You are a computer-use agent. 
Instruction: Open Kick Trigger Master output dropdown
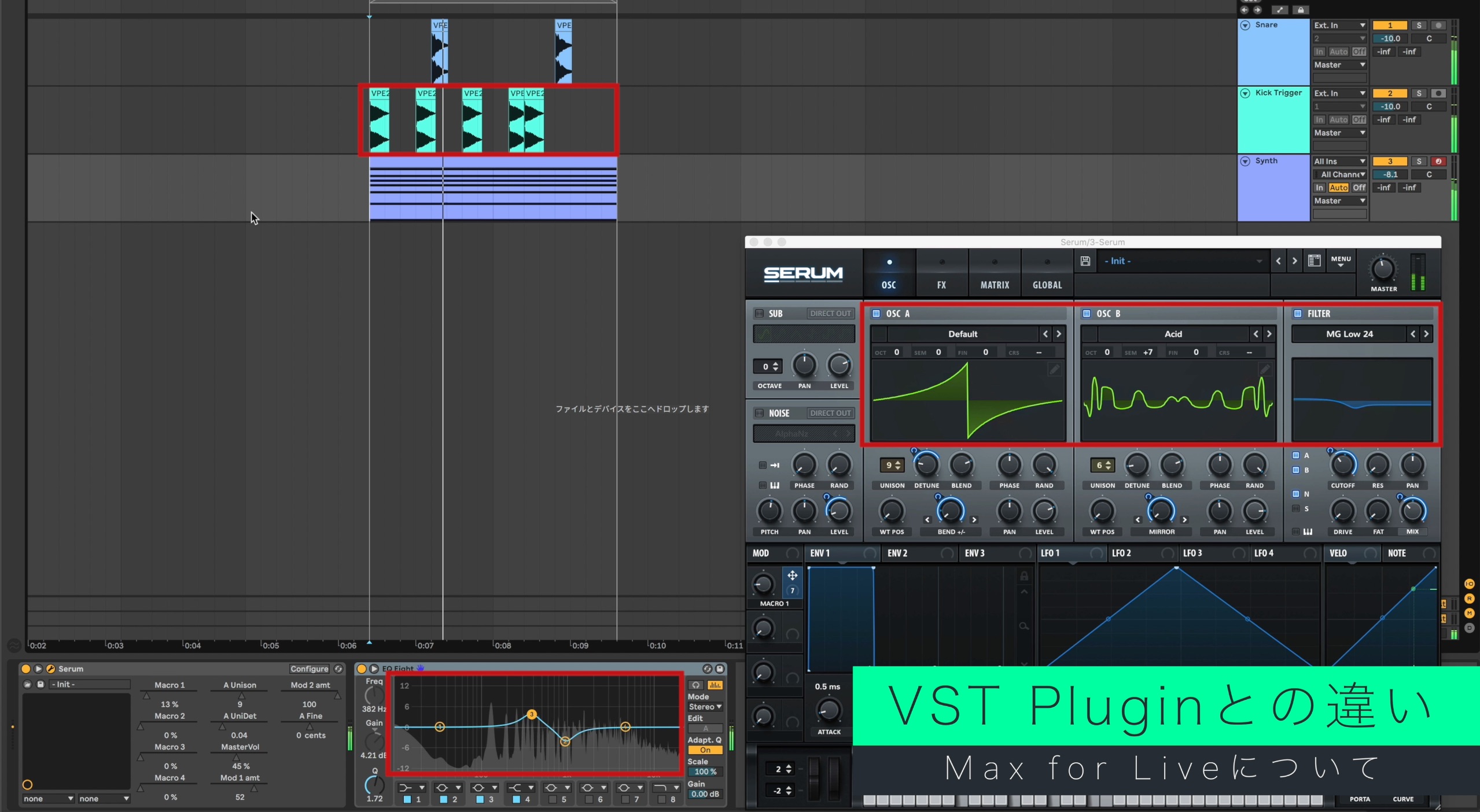[1339, 133]
